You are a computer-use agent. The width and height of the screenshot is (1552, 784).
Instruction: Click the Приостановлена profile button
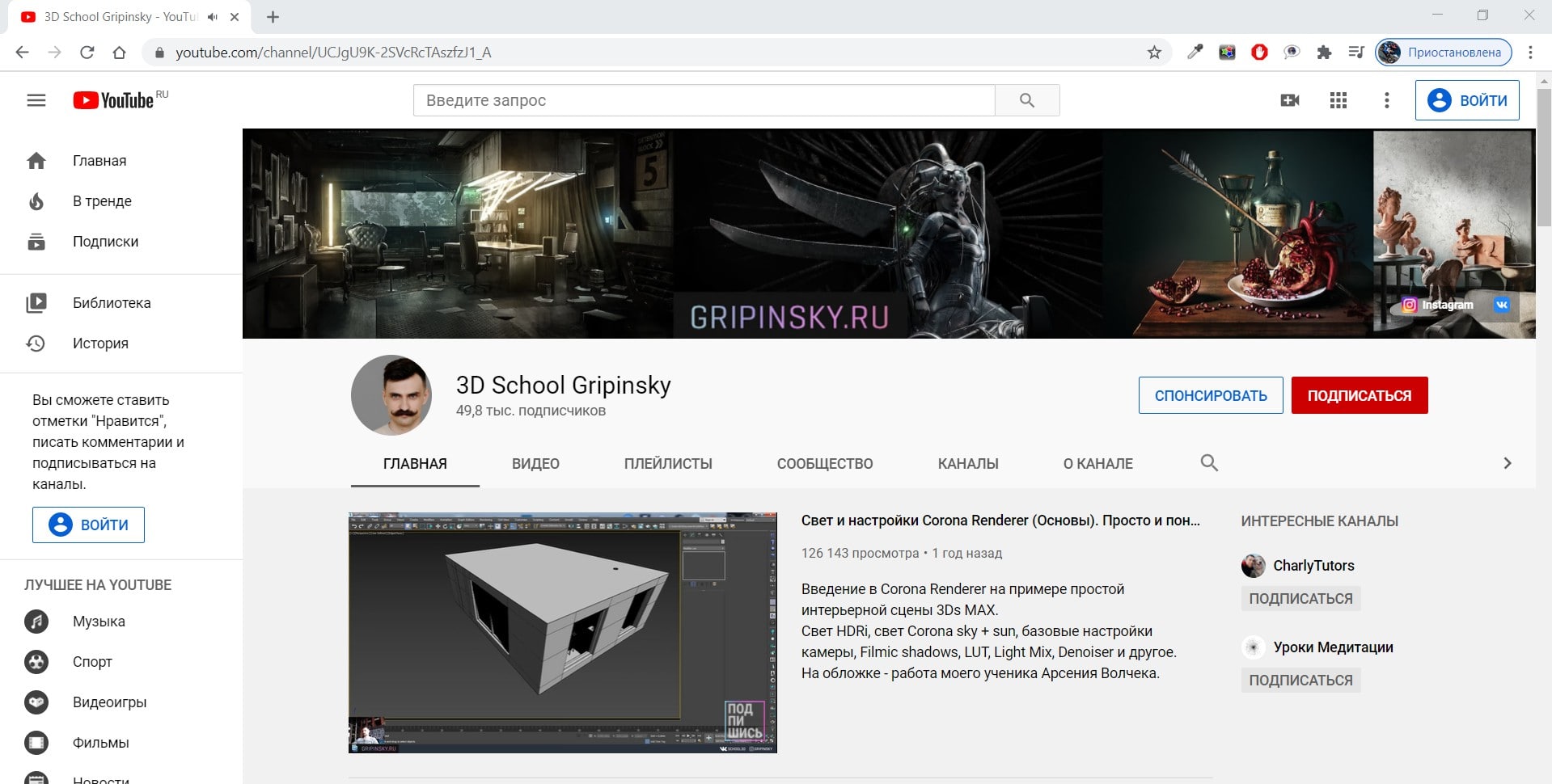tap(1444, 53)
